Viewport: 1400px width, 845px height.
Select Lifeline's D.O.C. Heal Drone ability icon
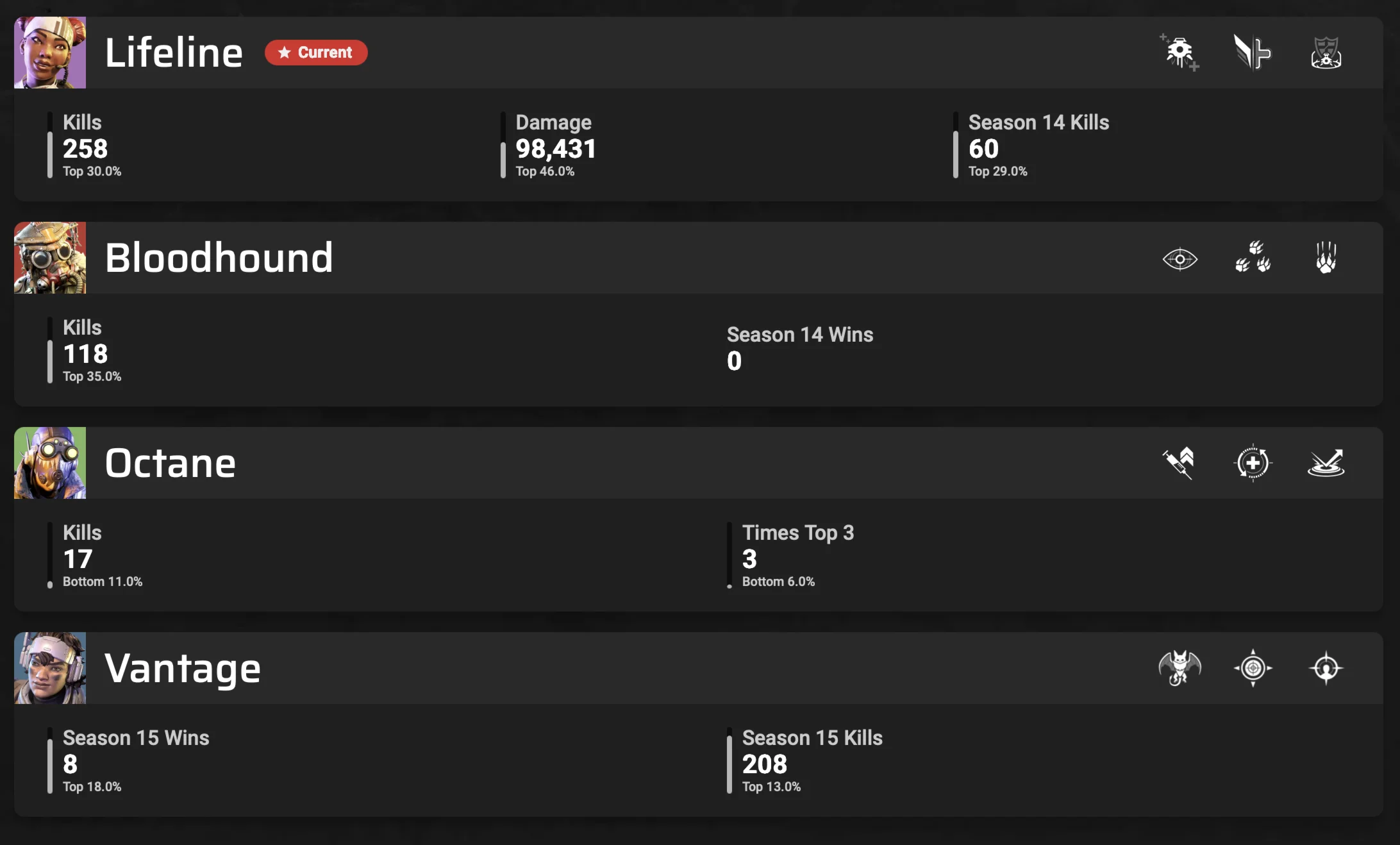1180,53
